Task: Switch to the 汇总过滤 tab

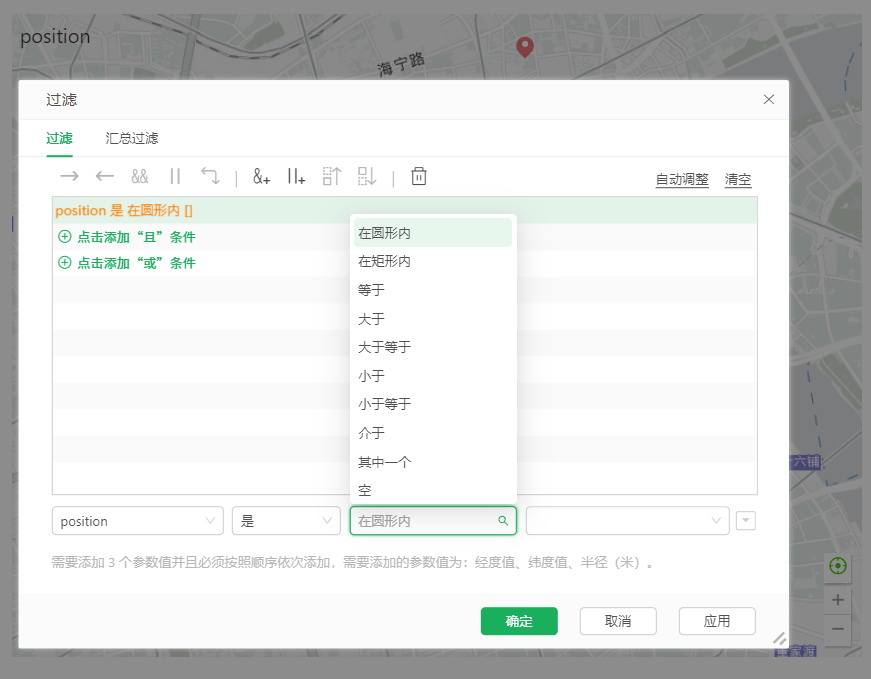Action: click(132, 138)
